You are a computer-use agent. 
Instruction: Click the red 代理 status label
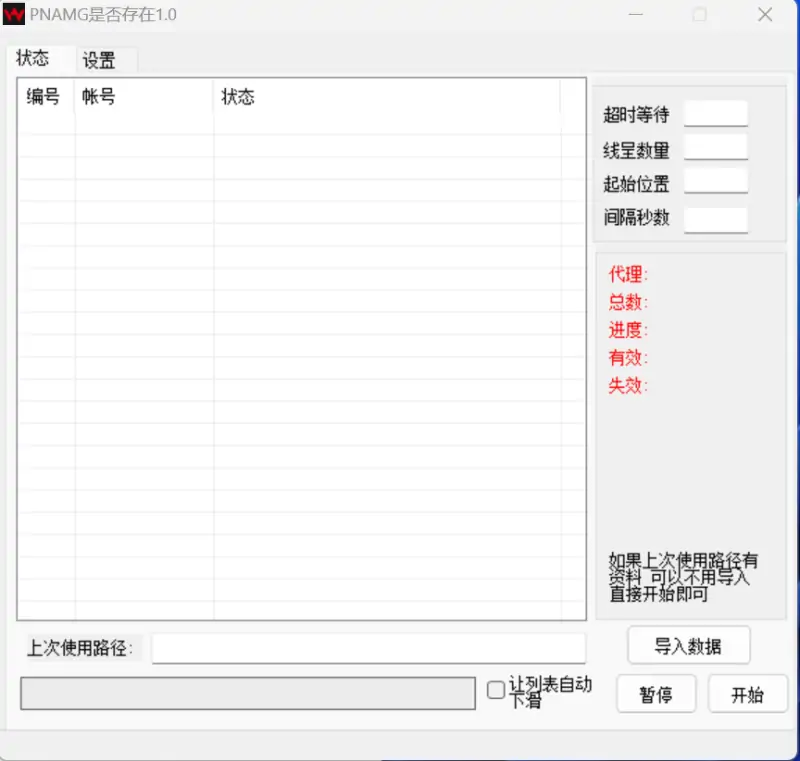pos(626,275)
